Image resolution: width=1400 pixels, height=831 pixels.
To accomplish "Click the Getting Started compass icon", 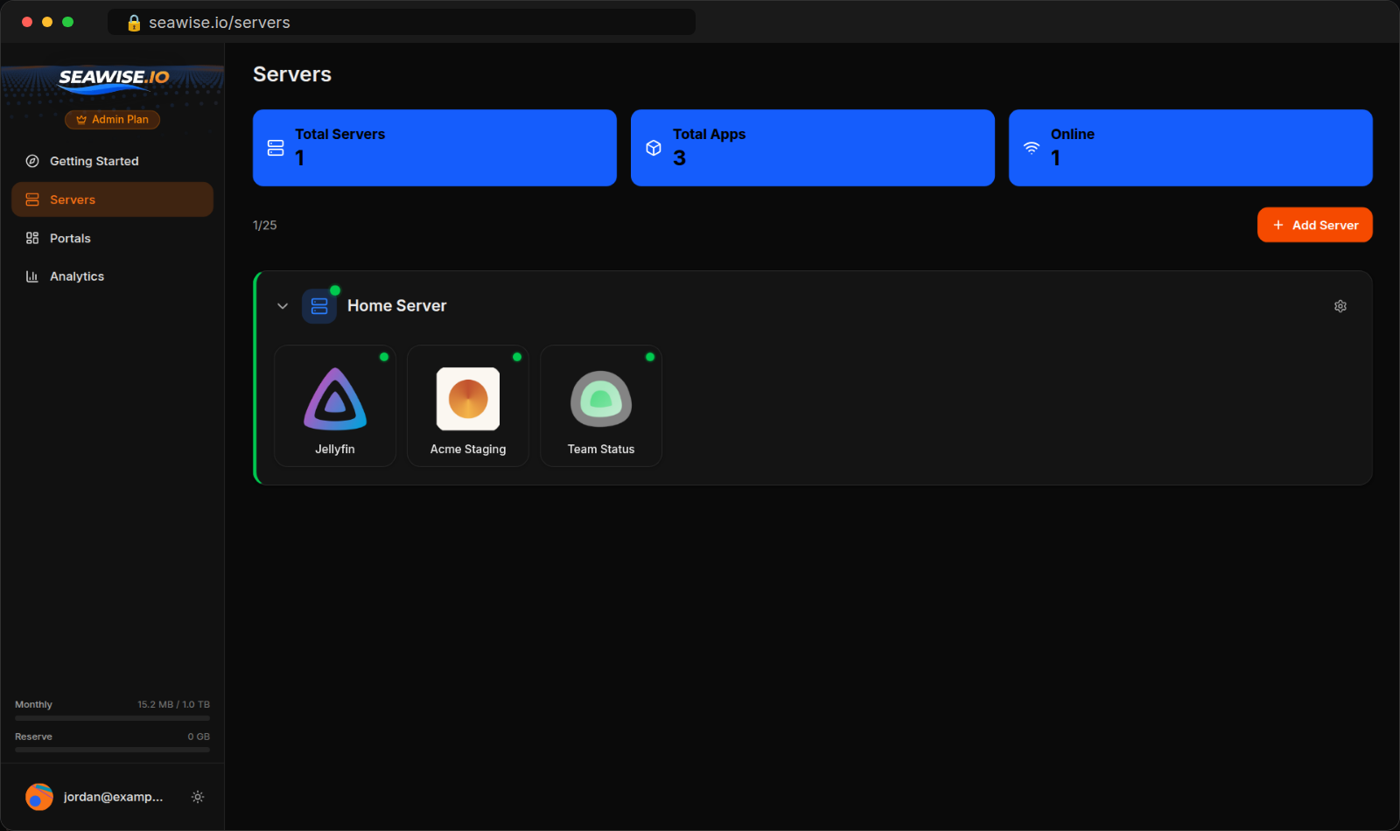I will pos(32,161).
